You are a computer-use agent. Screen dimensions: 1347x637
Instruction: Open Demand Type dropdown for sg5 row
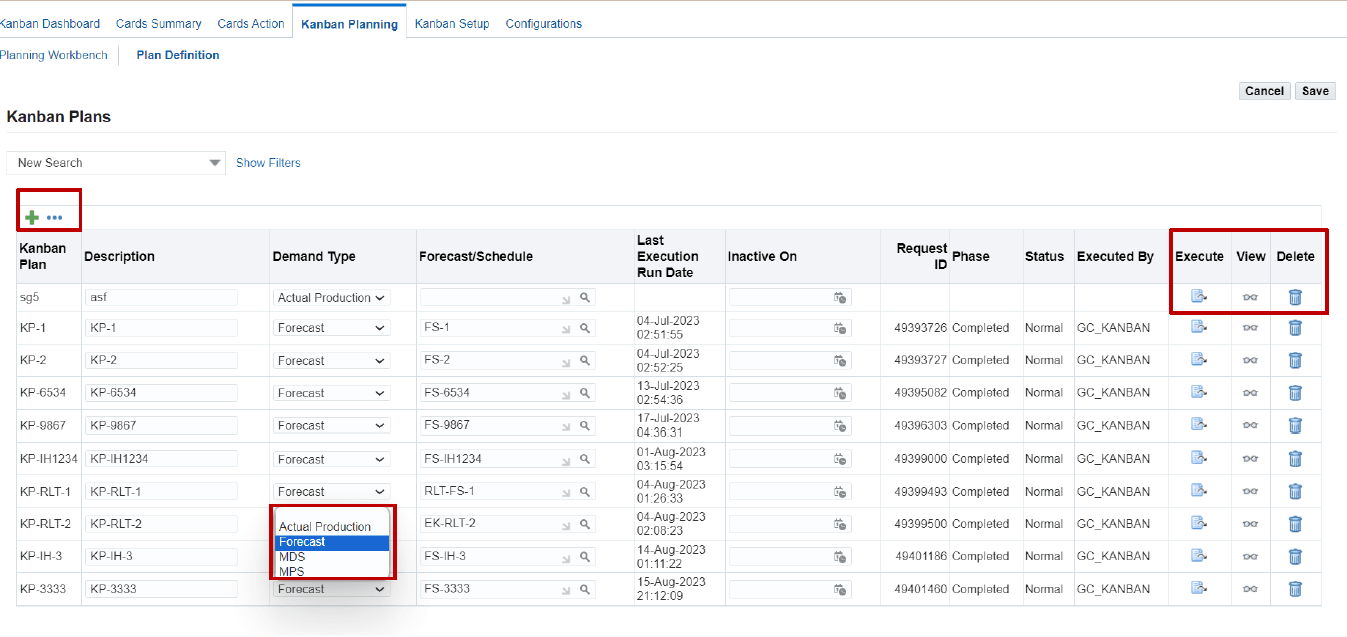(x=332, y=297)
